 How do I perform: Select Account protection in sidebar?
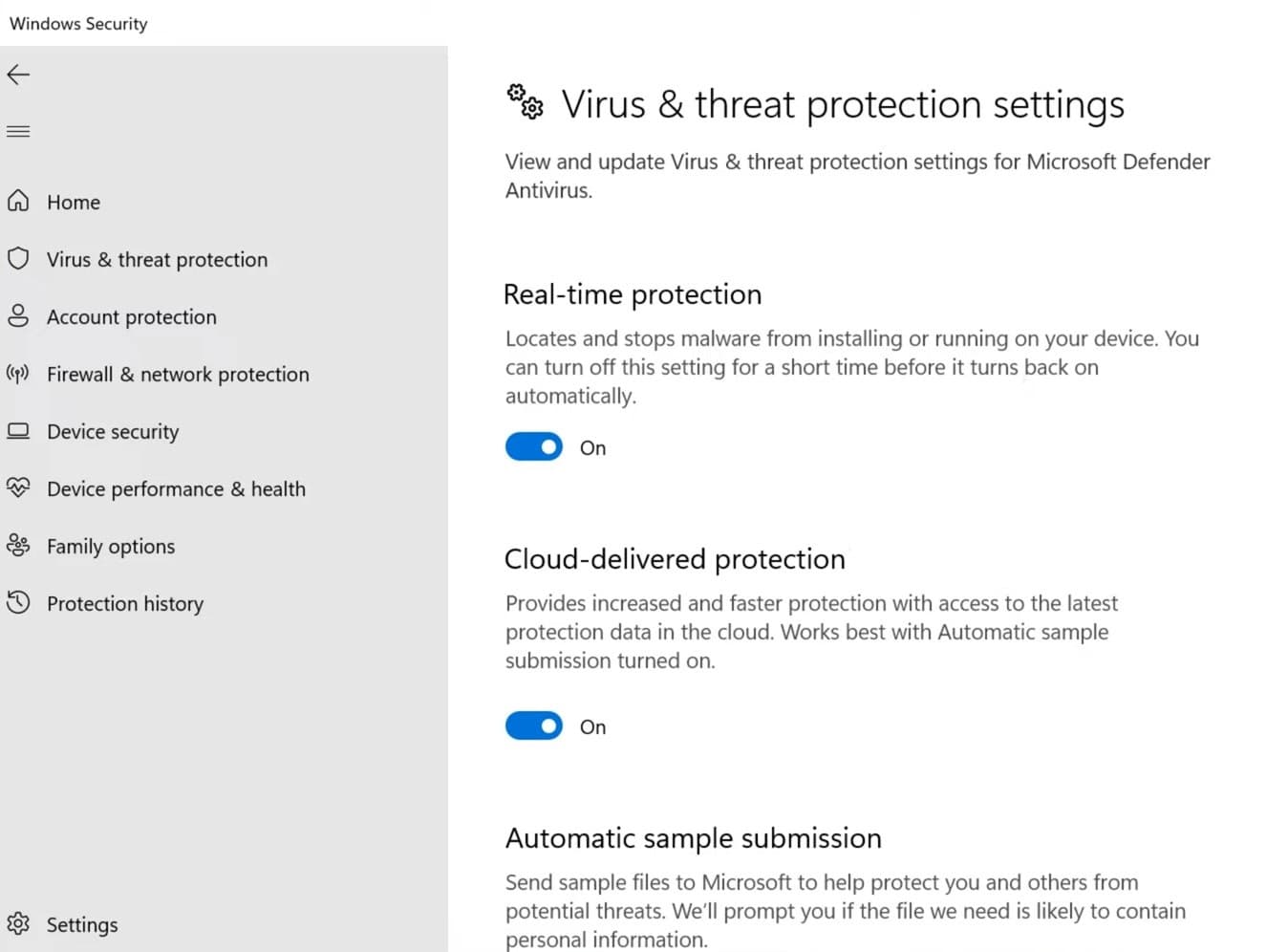[x=132, y=317]
